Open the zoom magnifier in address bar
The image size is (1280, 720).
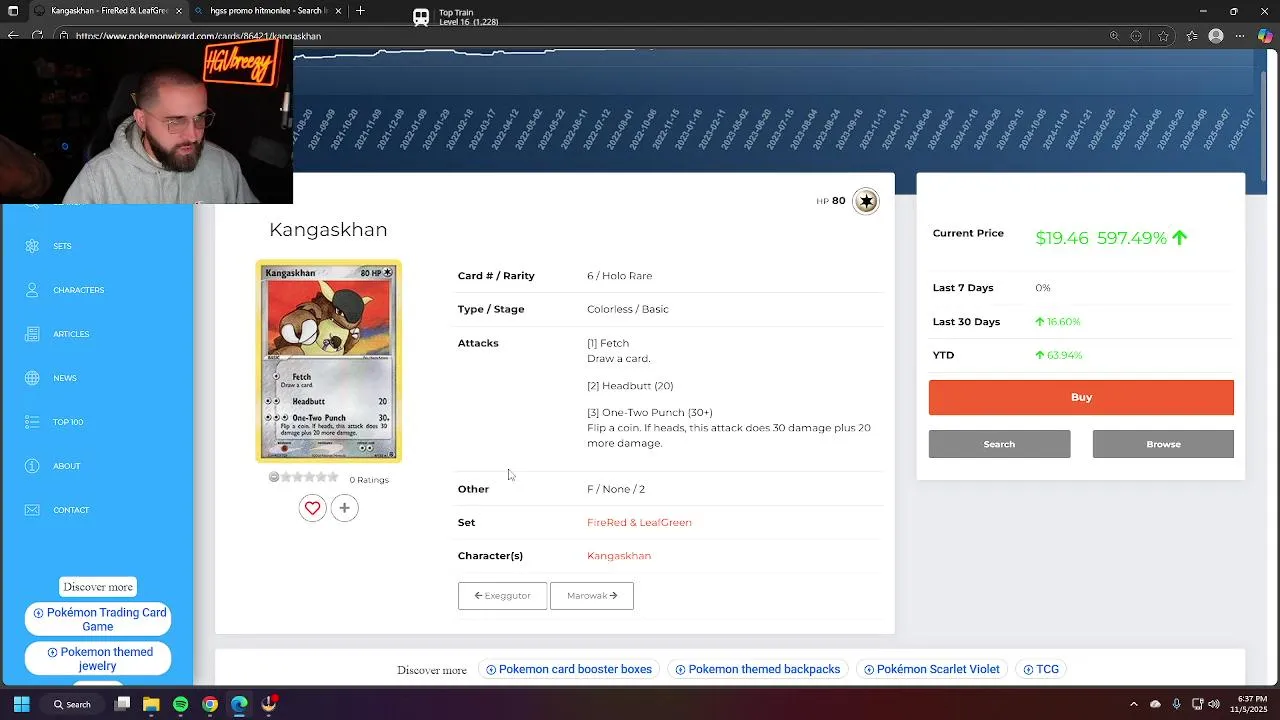[x=1114, y=36]
